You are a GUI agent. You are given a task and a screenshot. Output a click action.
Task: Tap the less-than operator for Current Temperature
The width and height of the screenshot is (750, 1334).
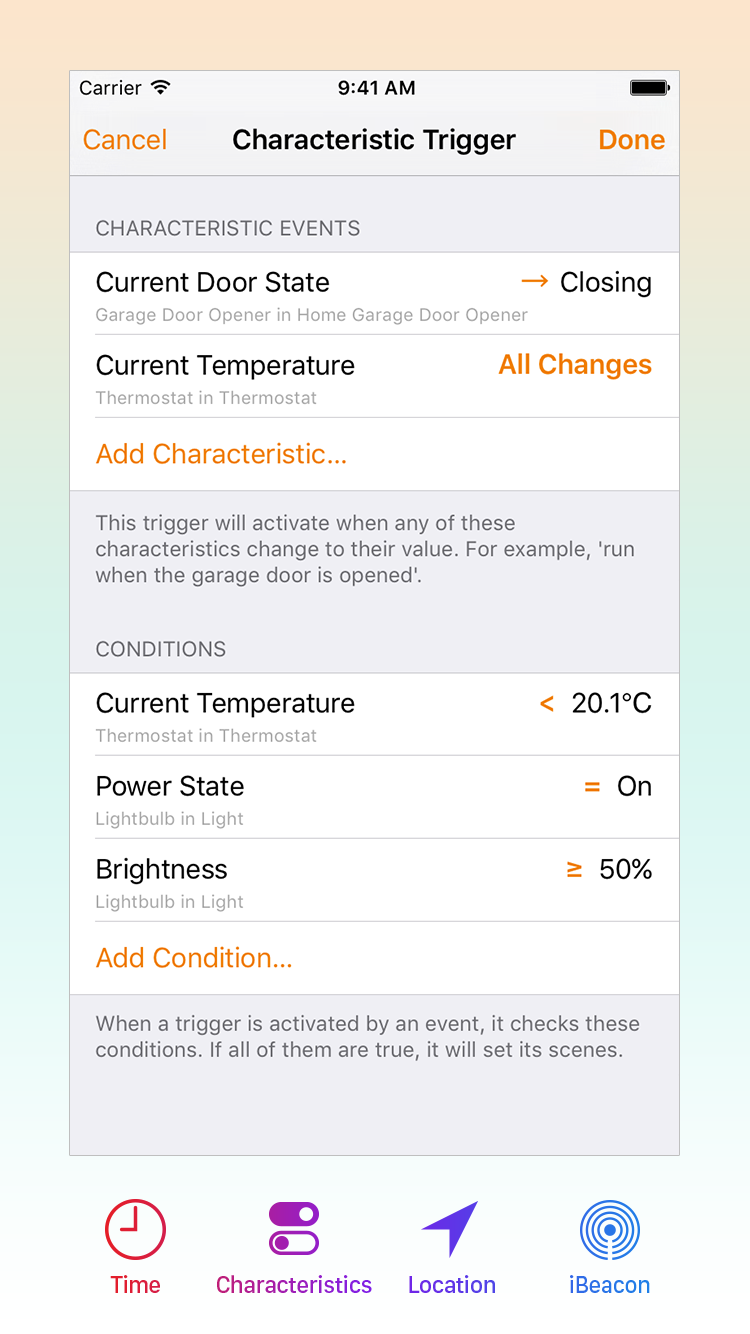click(547, 704)
